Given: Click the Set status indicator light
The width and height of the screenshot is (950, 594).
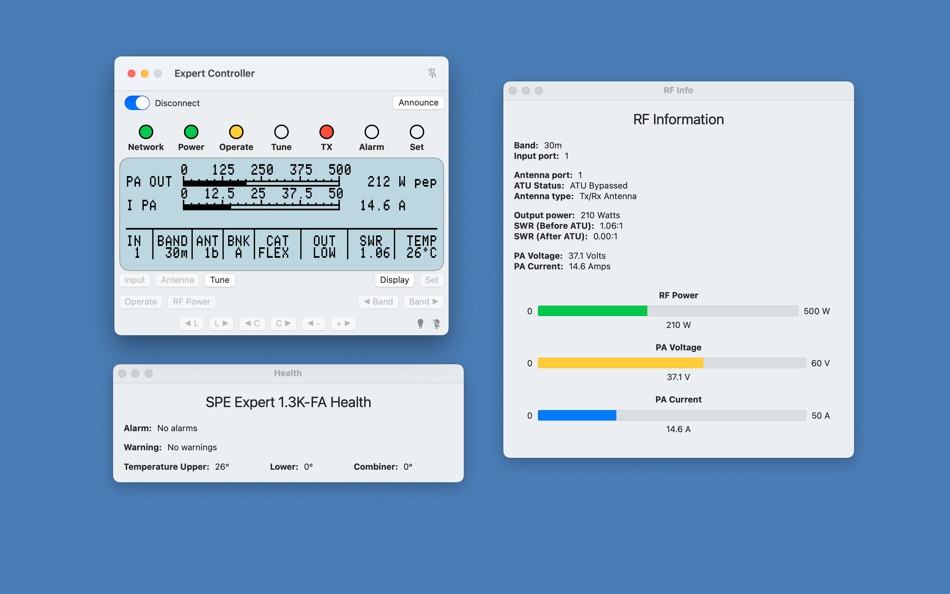Looking at the screenshot, I should click(416, 130).
